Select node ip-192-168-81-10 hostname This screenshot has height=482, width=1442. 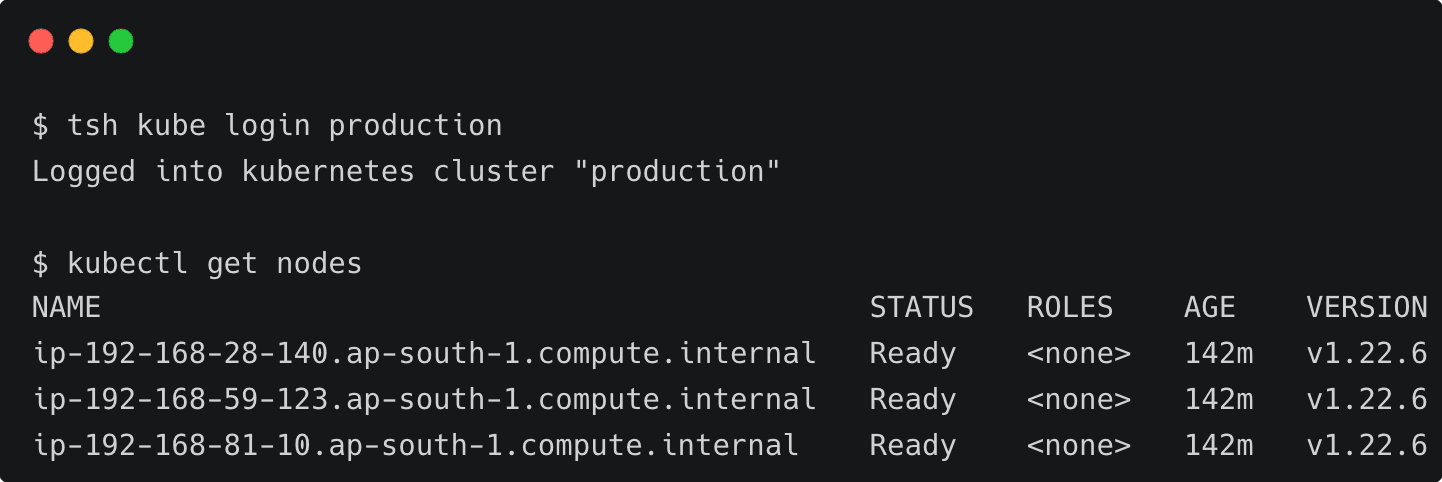[415, 446]
